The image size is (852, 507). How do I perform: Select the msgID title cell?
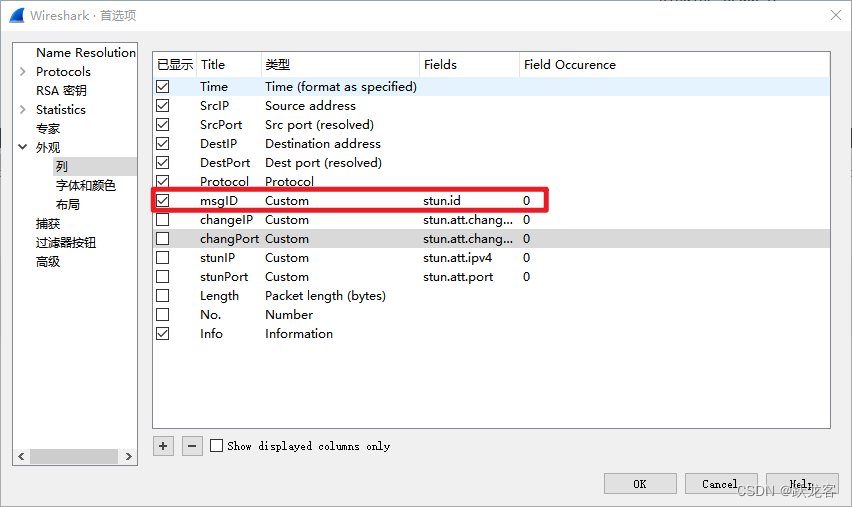219,201
